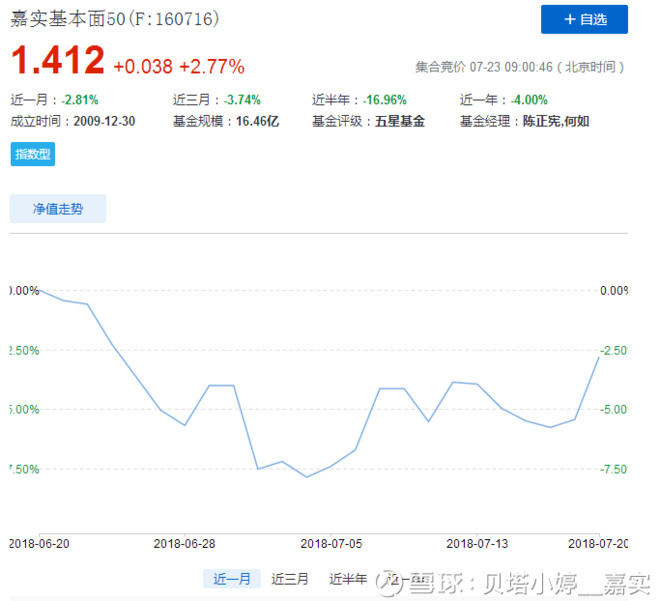660x601 pixels.
Task: Click the 近一年 return value -4.00%
Action: pos(529,100)
